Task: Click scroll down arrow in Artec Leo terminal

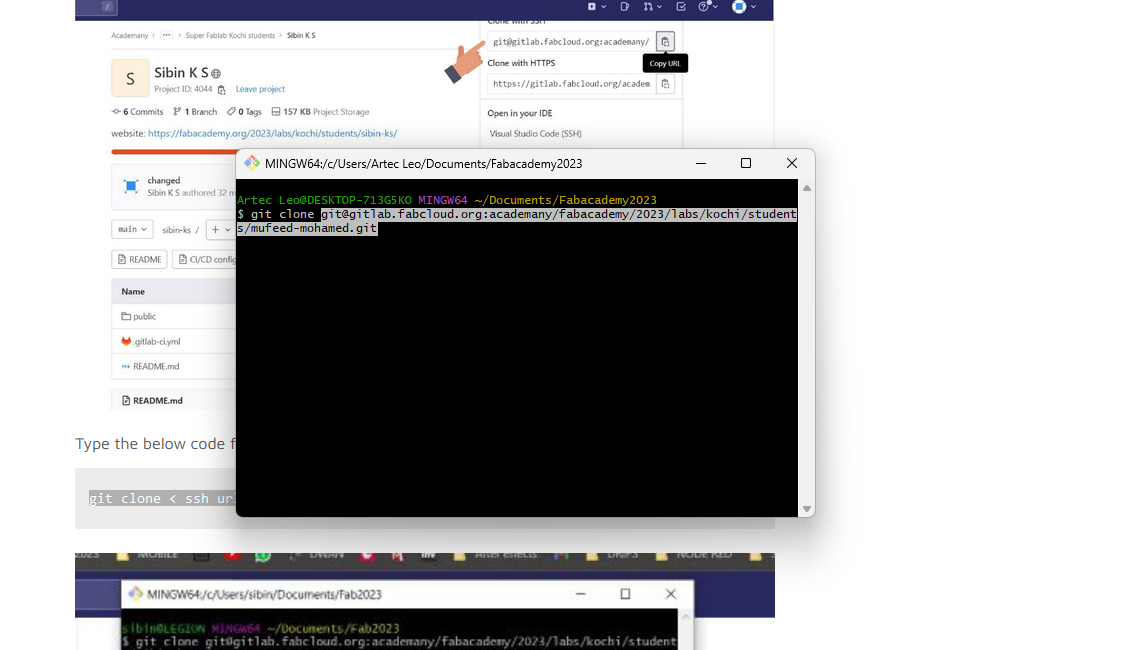Action: click(x=807, y=509)
